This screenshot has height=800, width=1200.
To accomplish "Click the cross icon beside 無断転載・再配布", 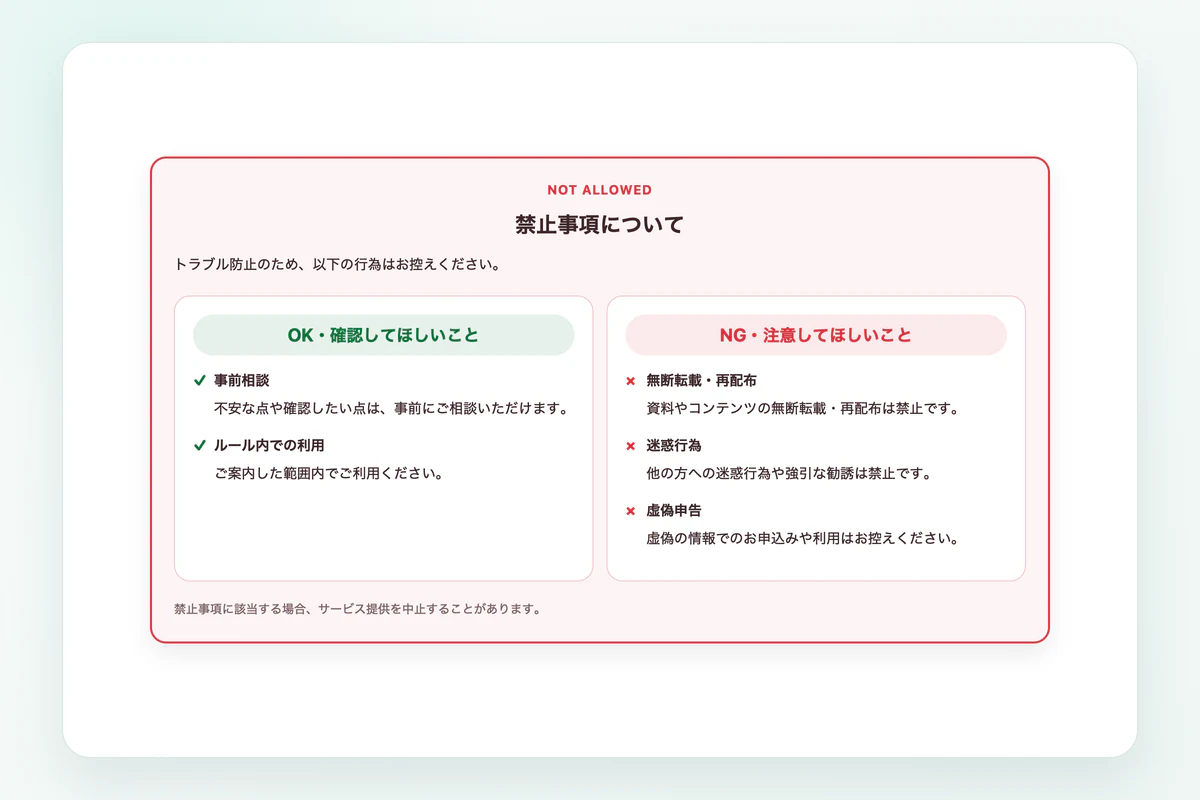I will [x=631, y=381].
